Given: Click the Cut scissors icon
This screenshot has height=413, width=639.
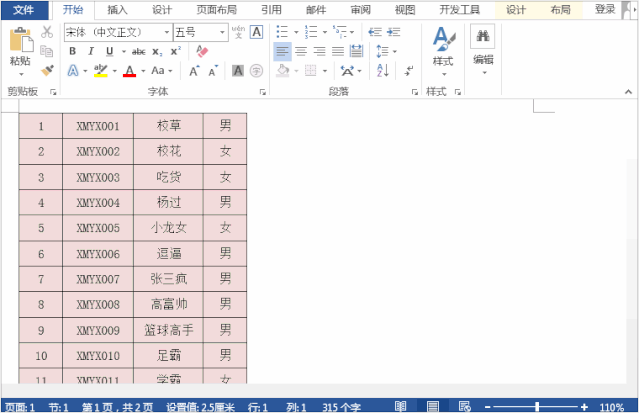Looking at the screenshot, I should 47,32.
